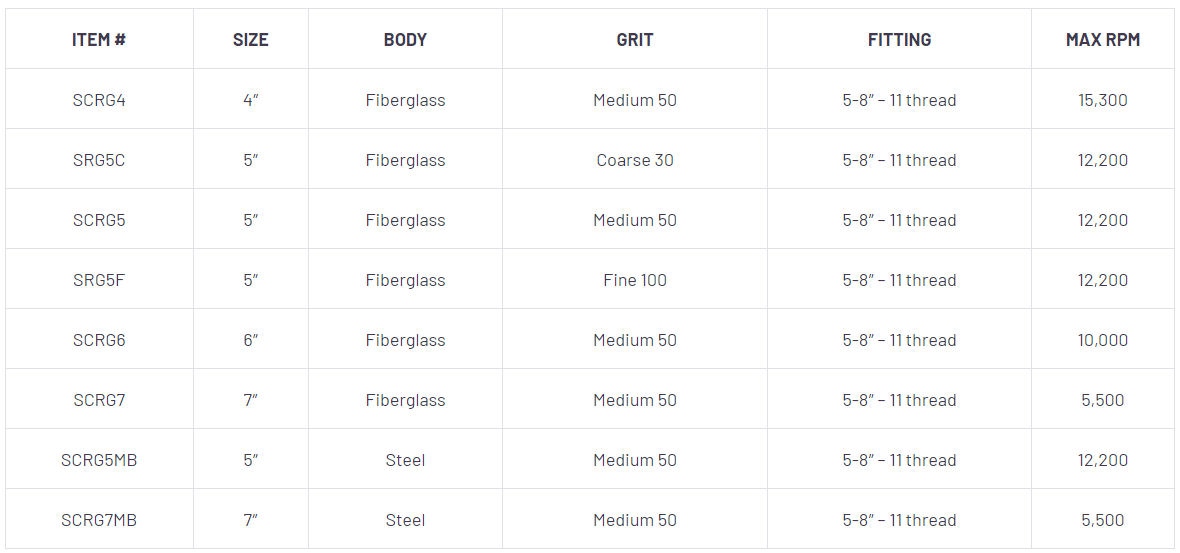This screenshot has width=1180, height=553.
Task: Select the SRG5C item number cell
Action: [99, 160]
